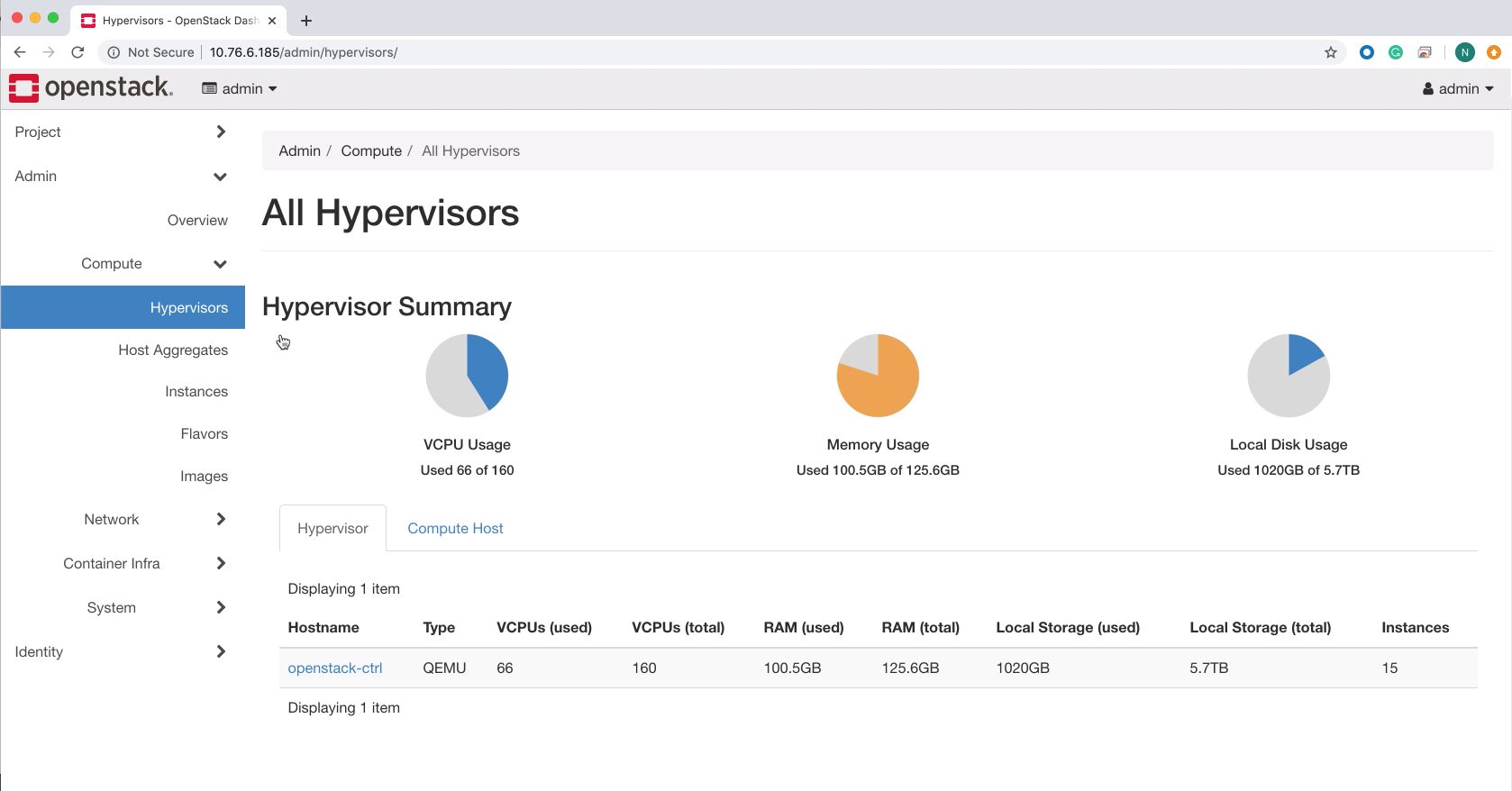Select Overview in the sidebar
This screenshot has height=791, width=1512.
pos(197,220)
